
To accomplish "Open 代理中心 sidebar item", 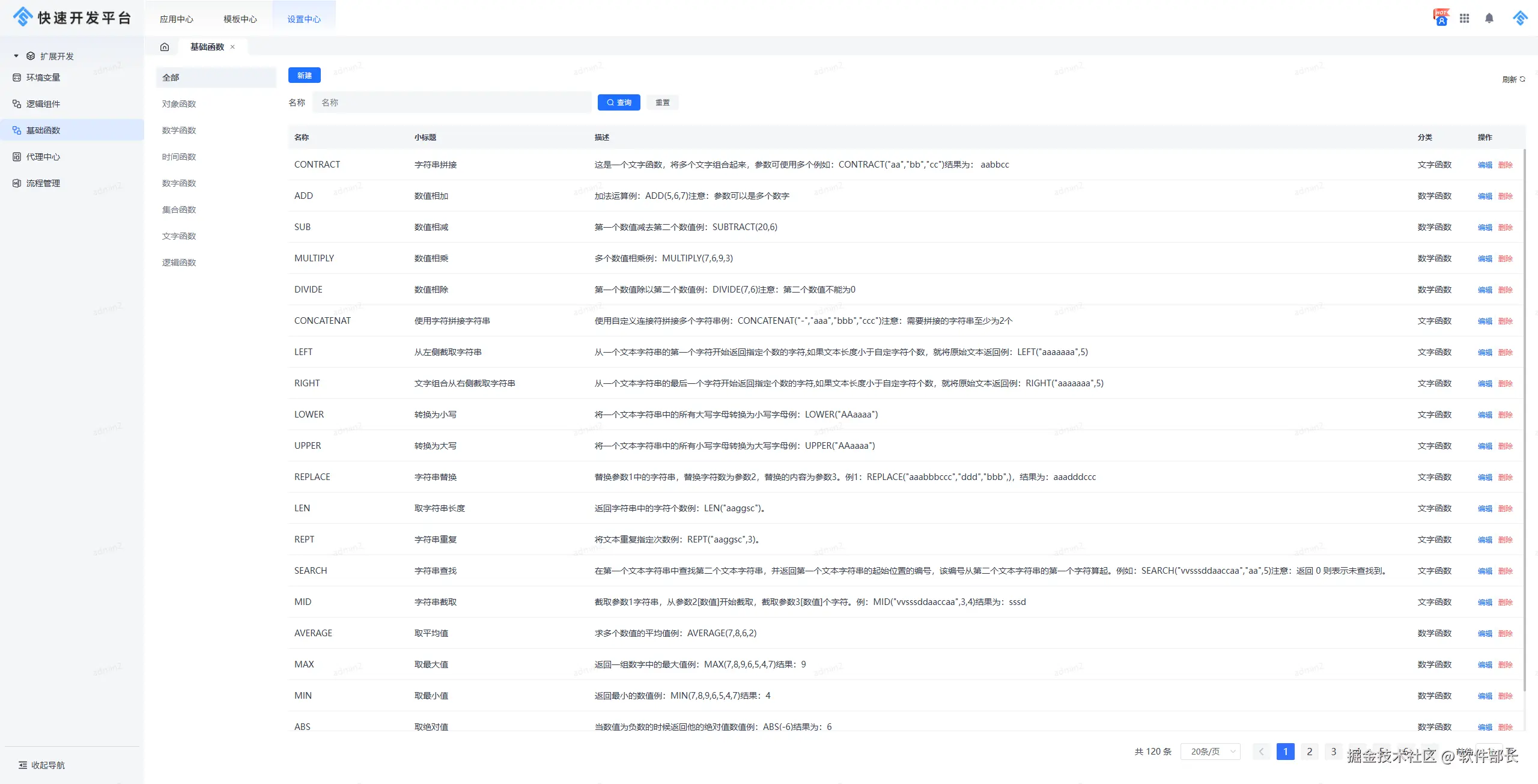I will (43, 157).
